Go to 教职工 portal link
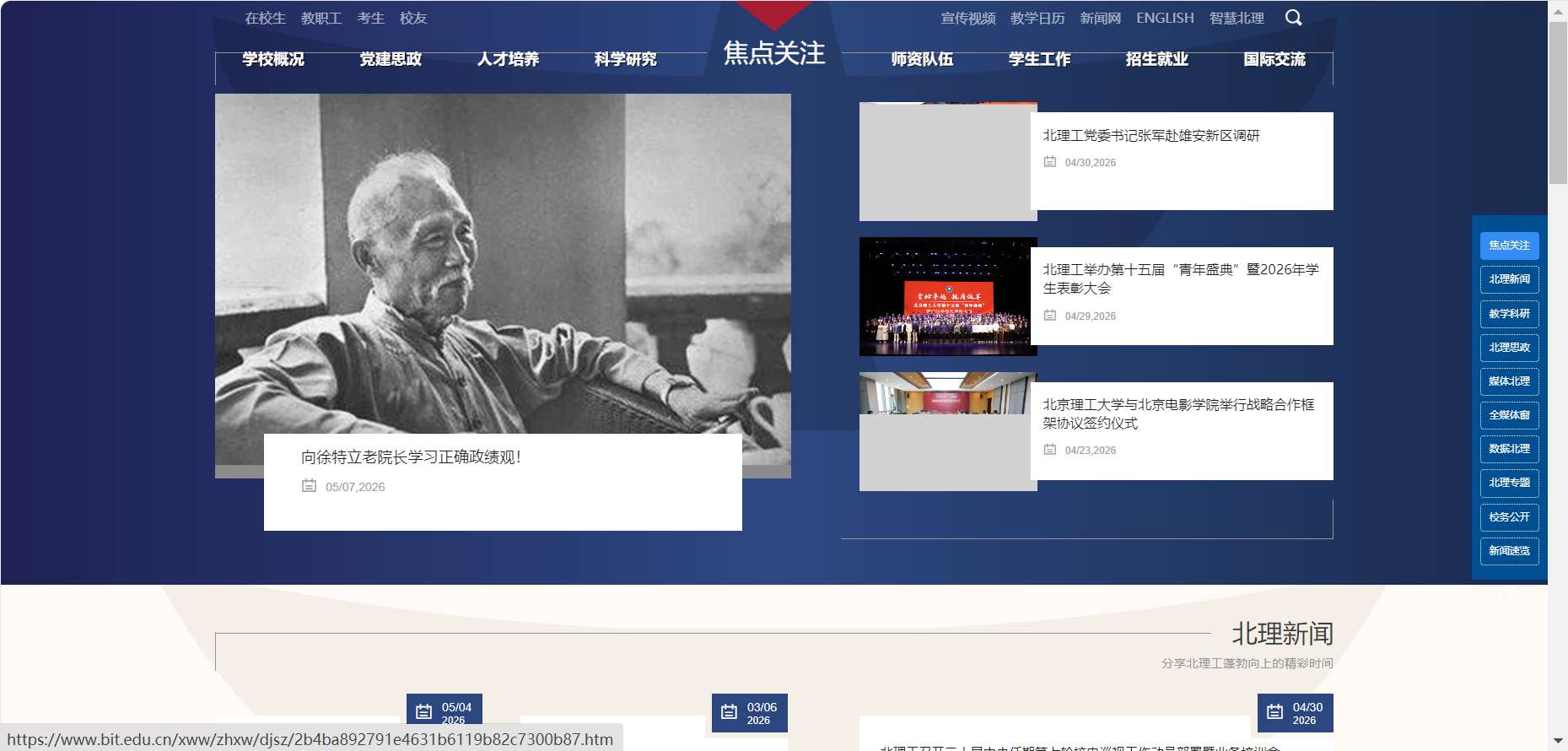Viewport: 1568px width, 751px height. 321,18
